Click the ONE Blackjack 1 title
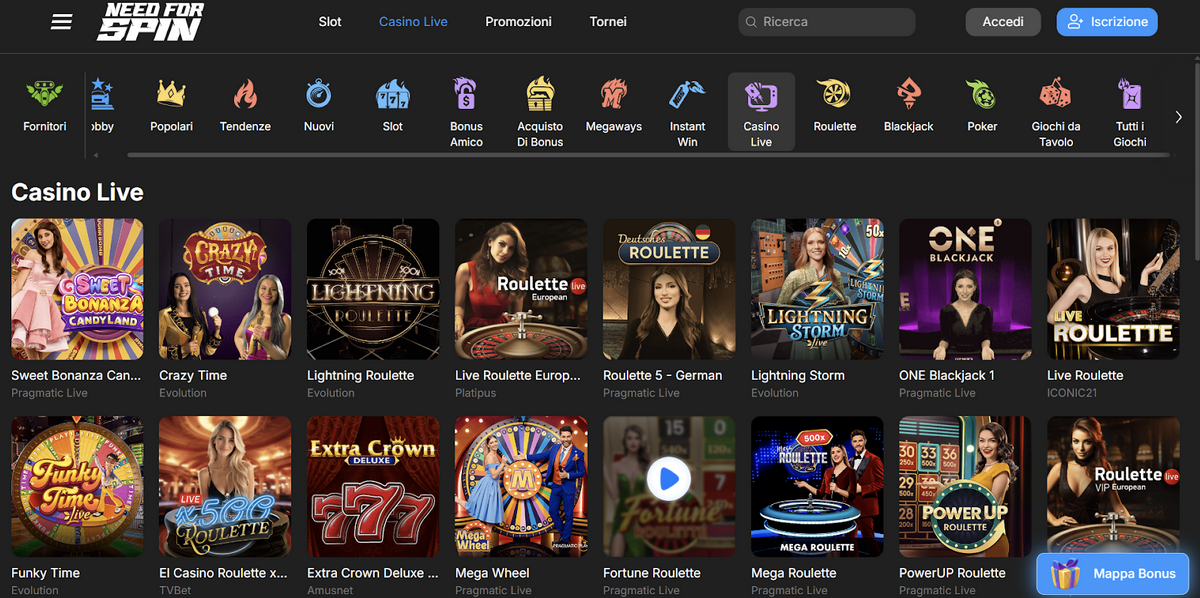Screen dimensions: 1200x598 [x=947, y=375]
